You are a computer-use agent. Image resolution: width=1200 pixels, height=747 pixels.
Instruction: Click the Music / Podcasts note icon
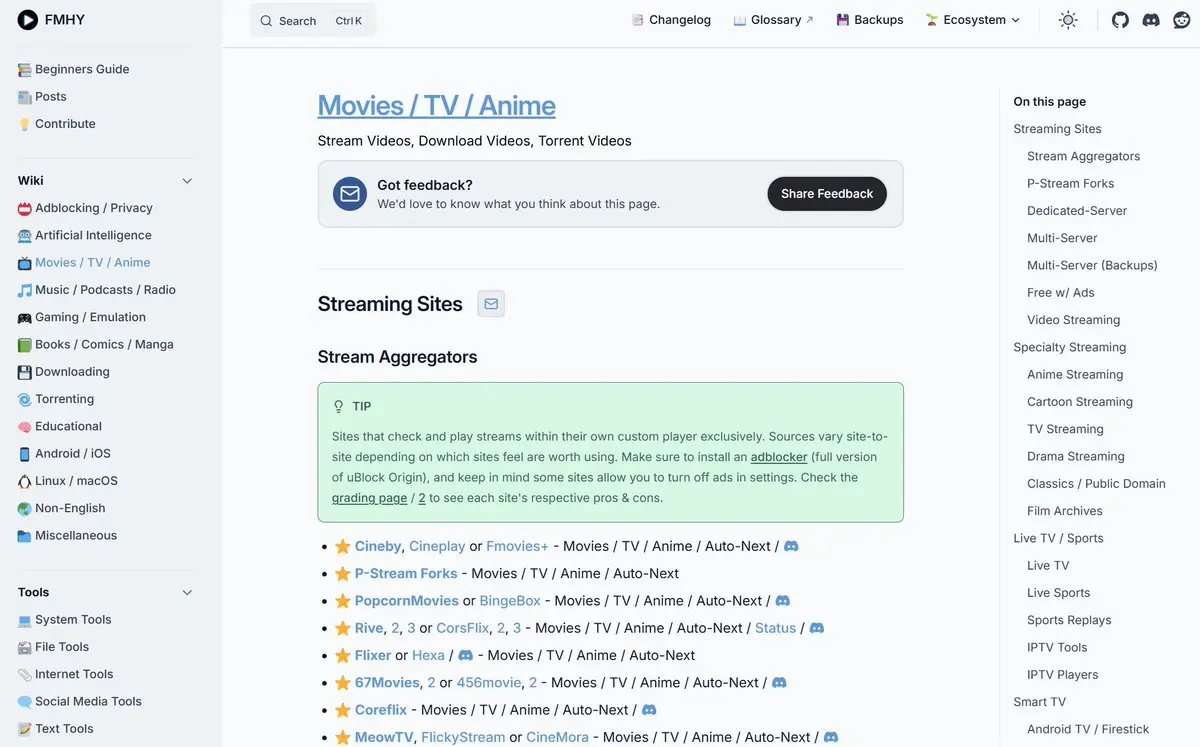(25, 290)
